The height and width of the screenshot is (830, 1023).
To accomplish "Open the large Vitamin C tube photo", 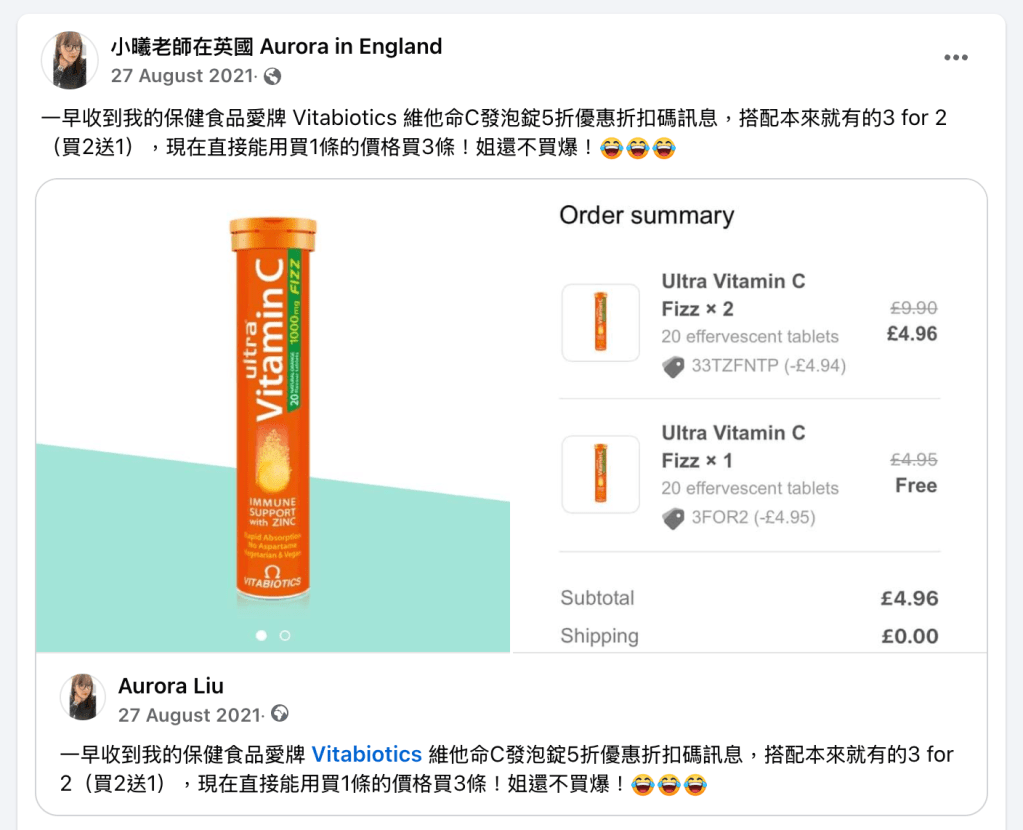I will click(x=272, y=415).
